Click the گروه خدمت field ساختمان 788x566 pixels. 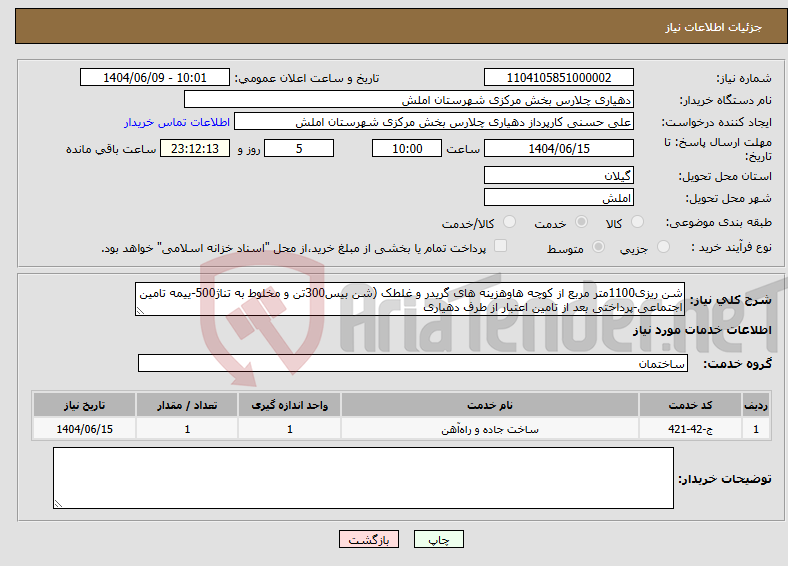(x=413, y=363)
